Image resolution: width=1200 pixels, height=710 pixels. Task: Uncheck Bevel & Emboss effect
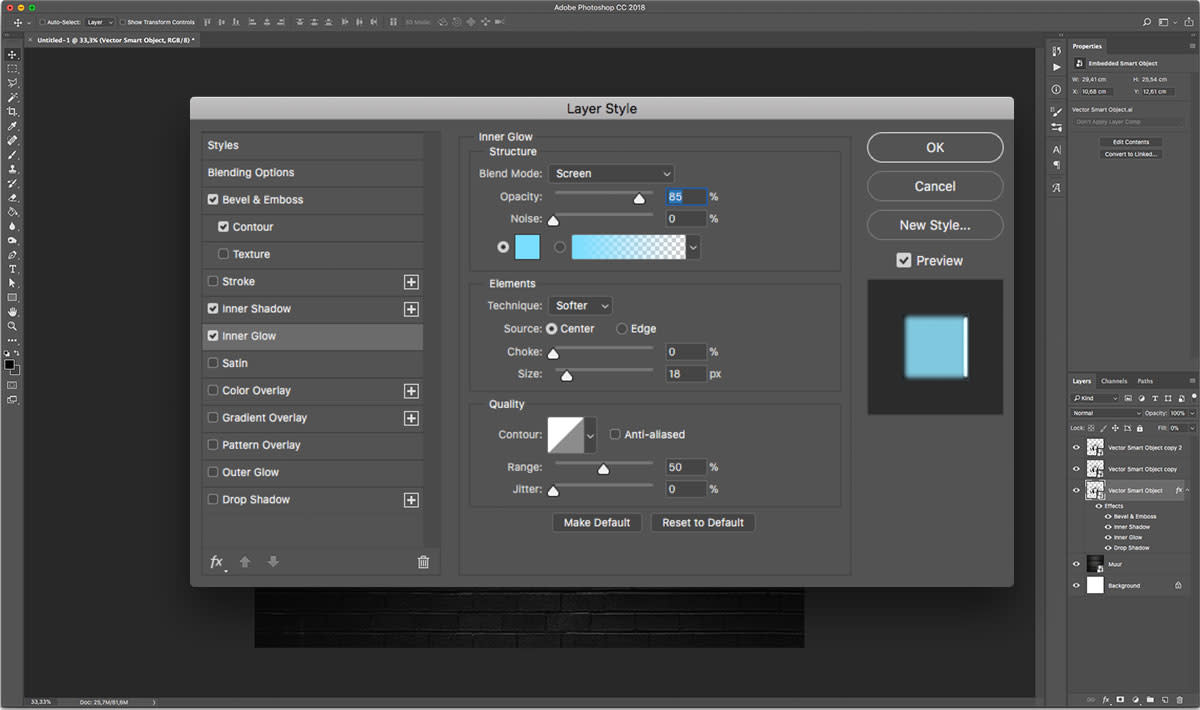pyautogui.click(x=213, y=200)
